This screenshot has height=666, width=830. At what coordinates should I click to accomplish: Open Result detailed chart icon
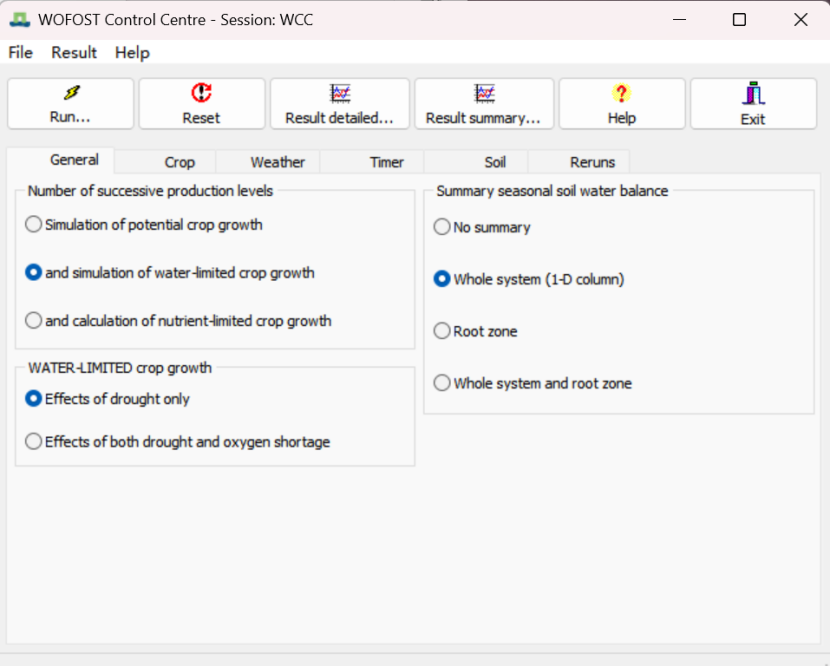click(340, 93)
